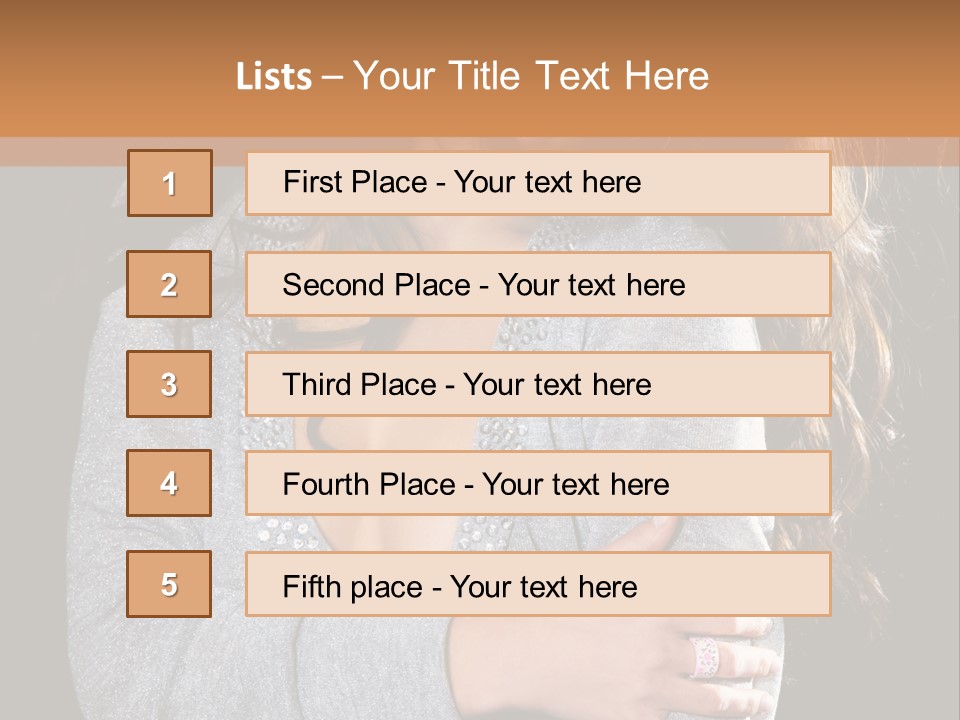
Task: Click the ring on the woman's finger
Action: (x=706, y=656)
